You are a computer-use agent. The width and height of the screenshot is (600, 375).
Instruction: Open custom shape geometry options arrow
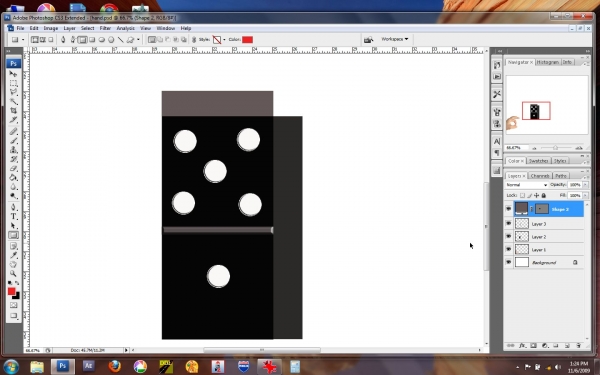pos(138,39)
